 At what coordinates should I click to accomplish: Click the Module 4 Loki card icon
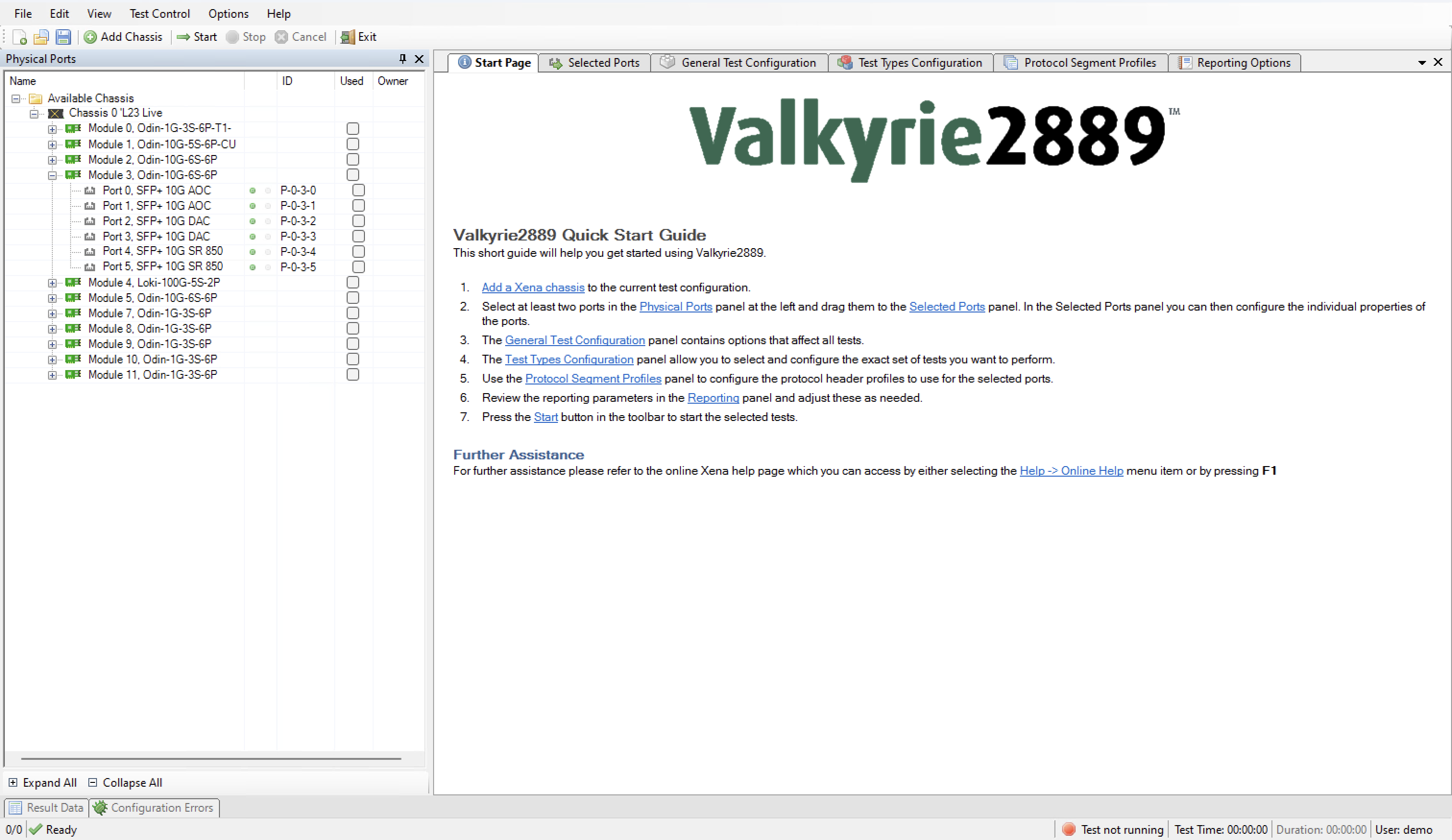coord(73,282)
